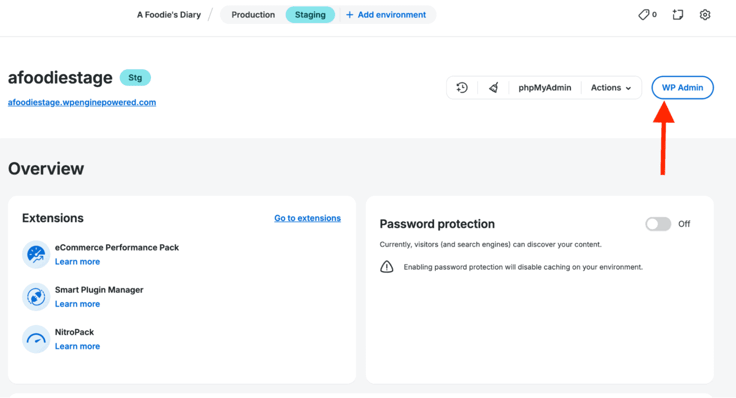Click the Overview heading
The image size is (736, 398).
pos(46,168)
